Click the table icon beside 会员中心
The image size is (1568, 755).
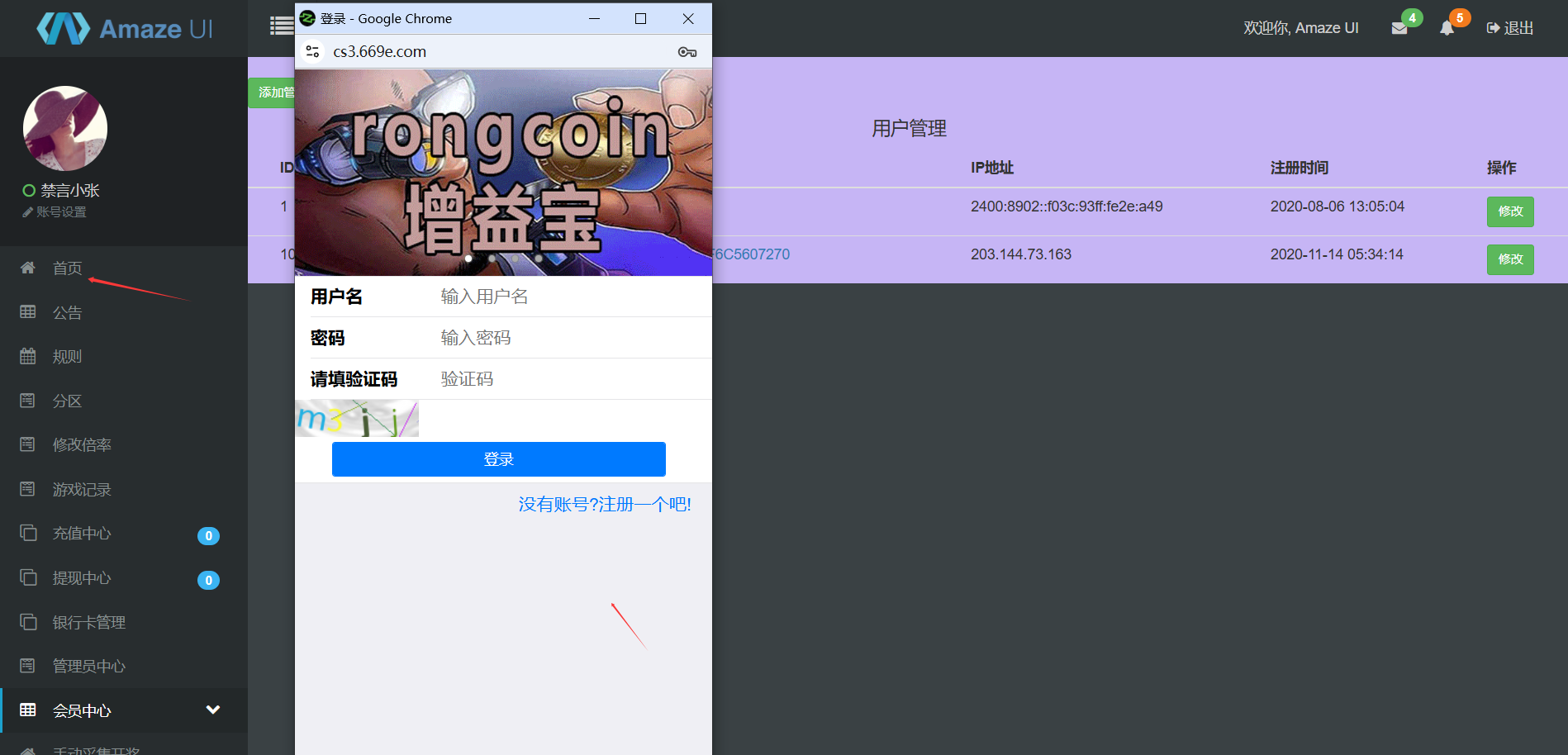click(28, 710)
